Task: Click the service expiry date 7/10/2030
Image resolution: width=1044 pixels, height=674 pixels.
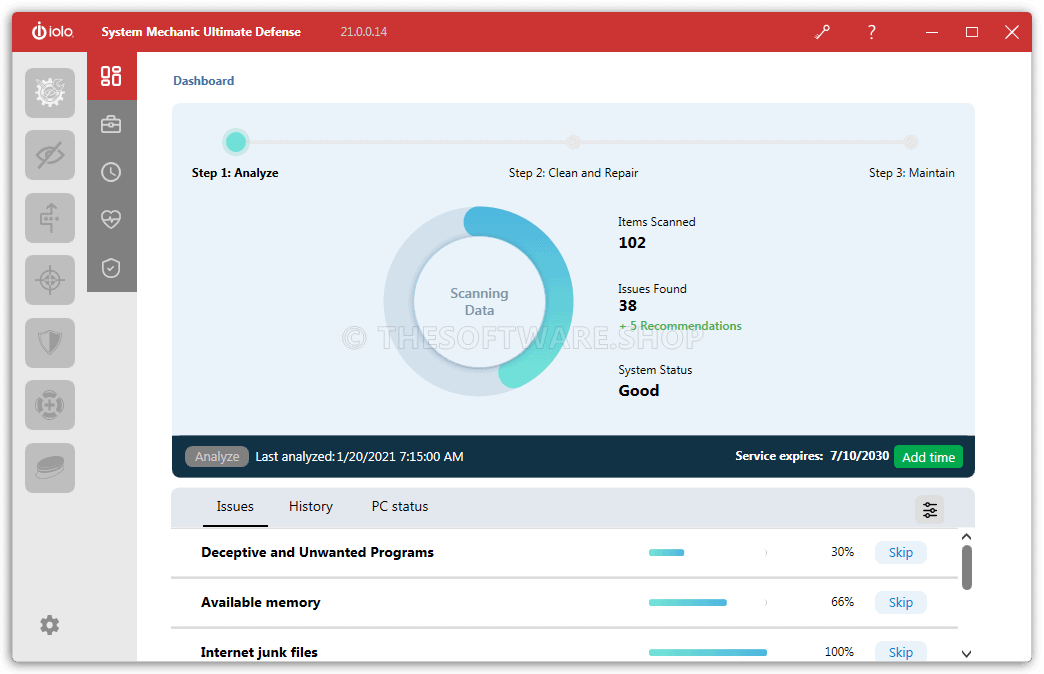Action: [x=860, y=456]
